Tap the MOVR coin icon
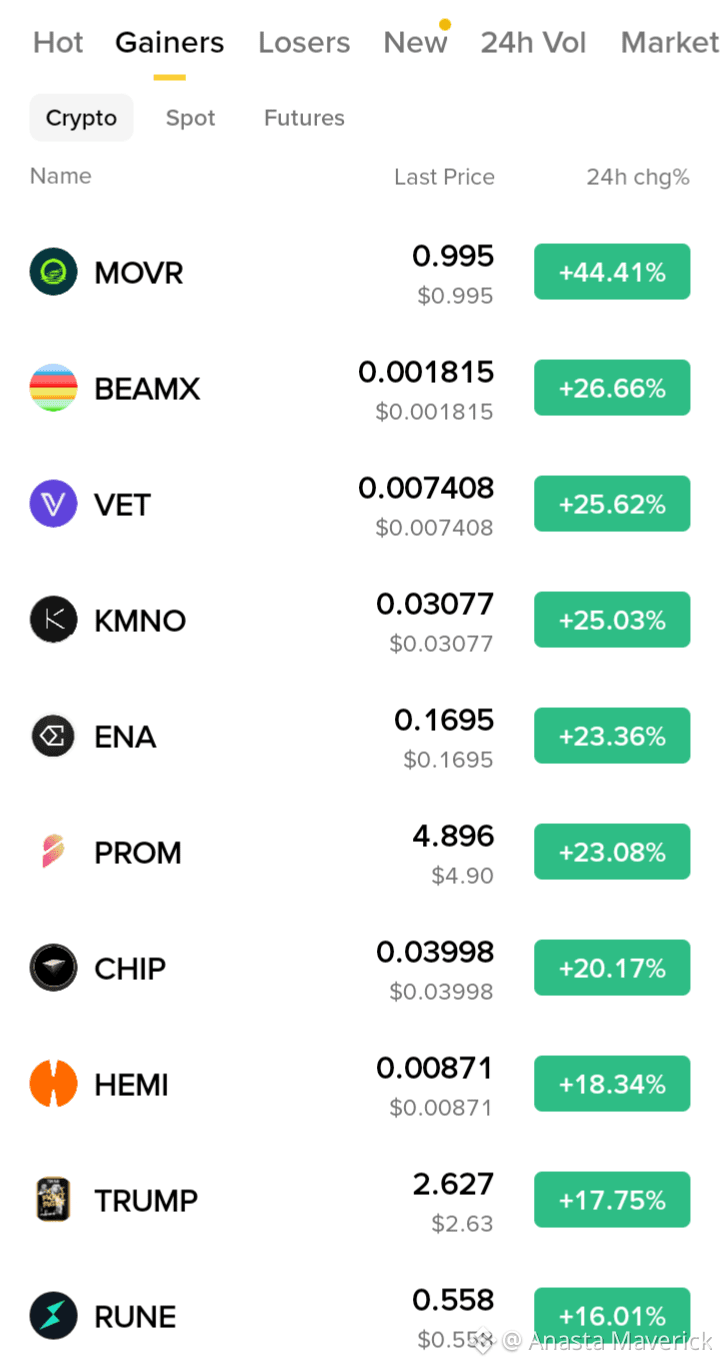The image size is (720, 1366). [x=53, y=272]
